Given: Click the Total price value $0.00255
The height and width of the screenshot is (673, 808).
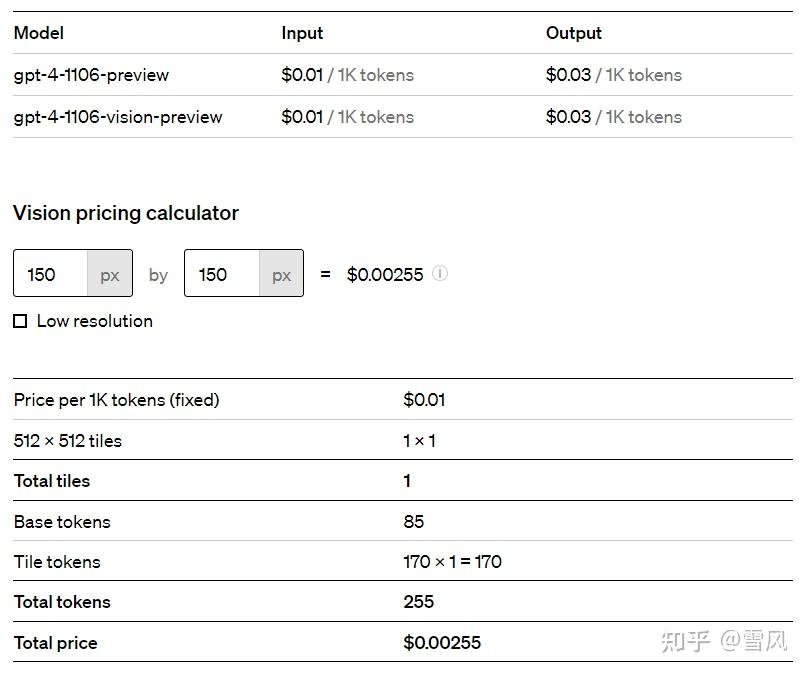Looking at the screenshot, I should (441, 643).
